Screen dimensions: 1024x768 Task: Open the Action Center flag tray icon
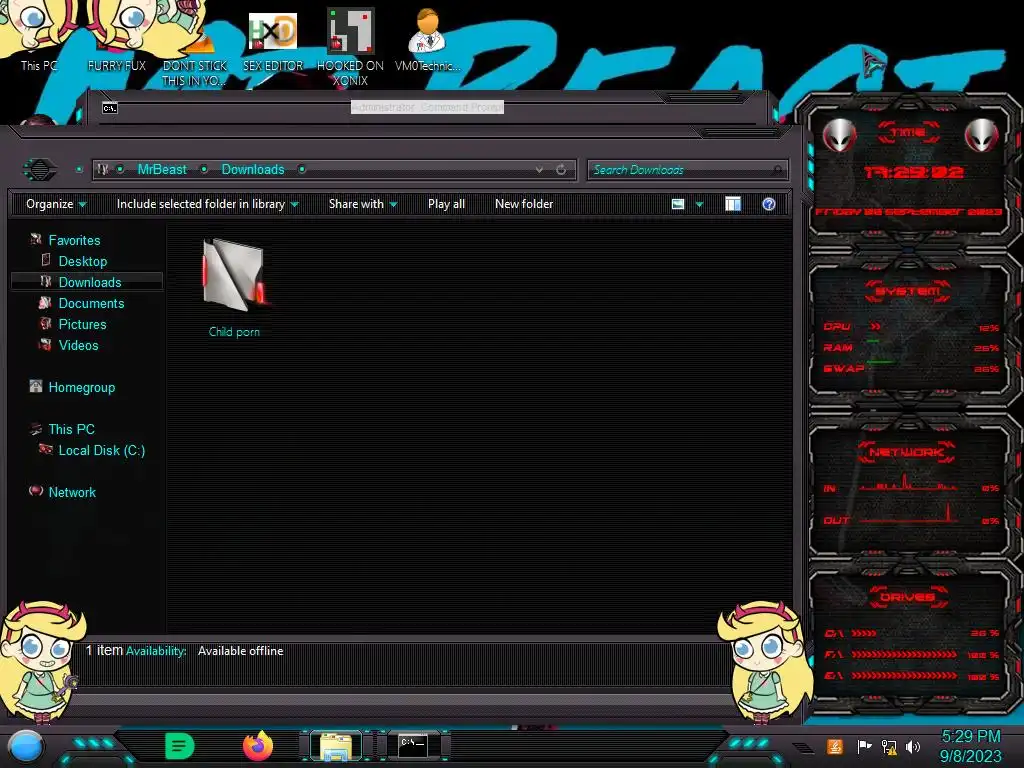coord(864,746)
